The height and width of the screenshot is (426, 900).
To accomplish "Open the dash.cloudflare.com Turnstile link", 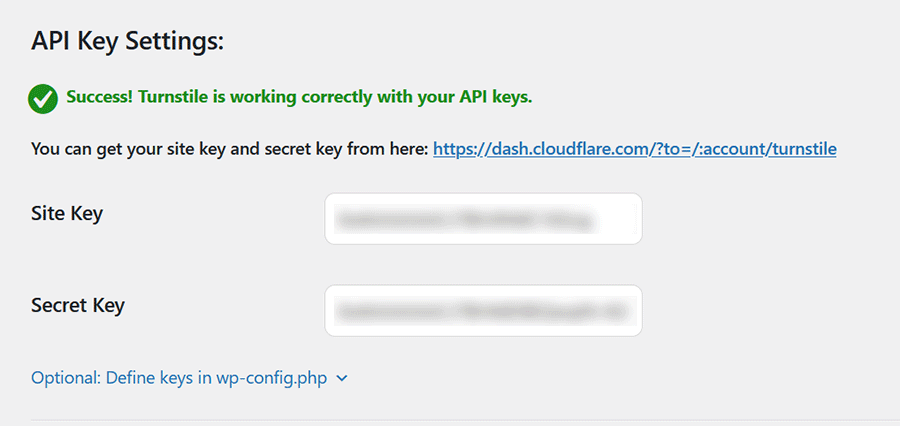I will [634, 149].
